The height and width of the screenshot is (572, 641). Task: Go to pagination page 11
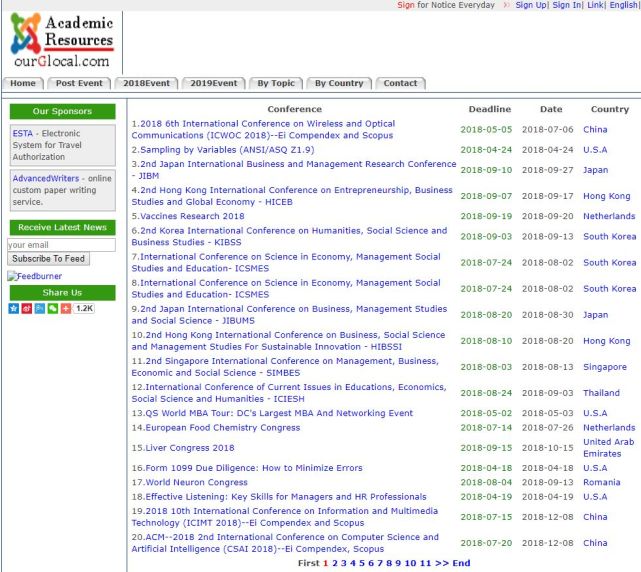coord(426,563)
